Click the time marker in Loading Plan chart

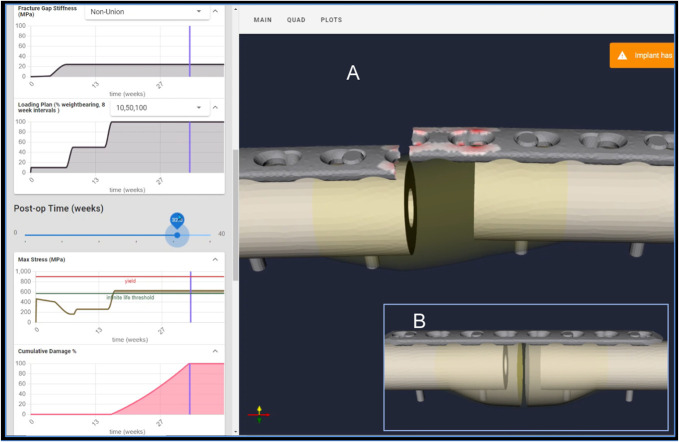[190, 150]
